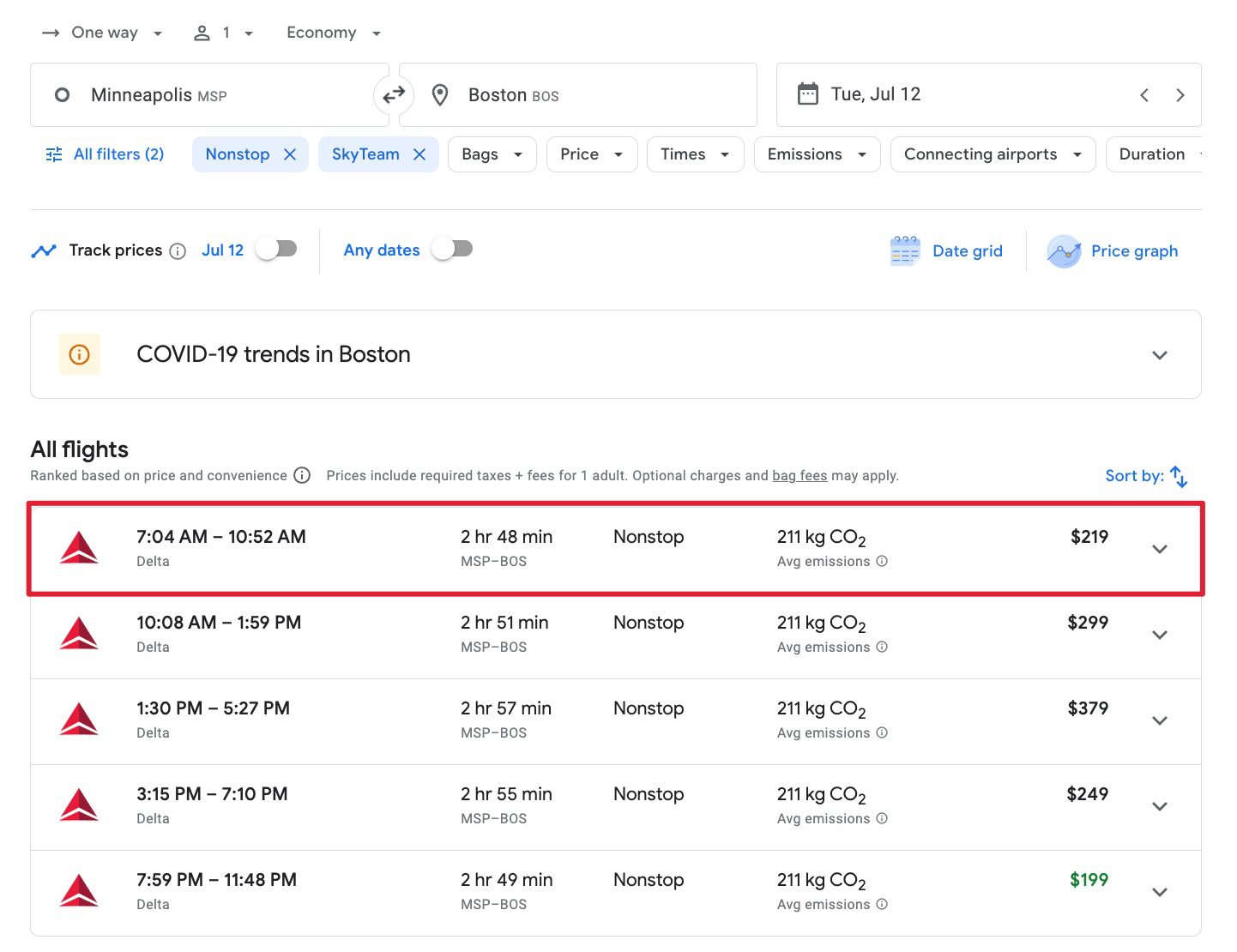
Task: Enable the Track prices toggle
Action: pyautogui.click(x=276, y=248)
